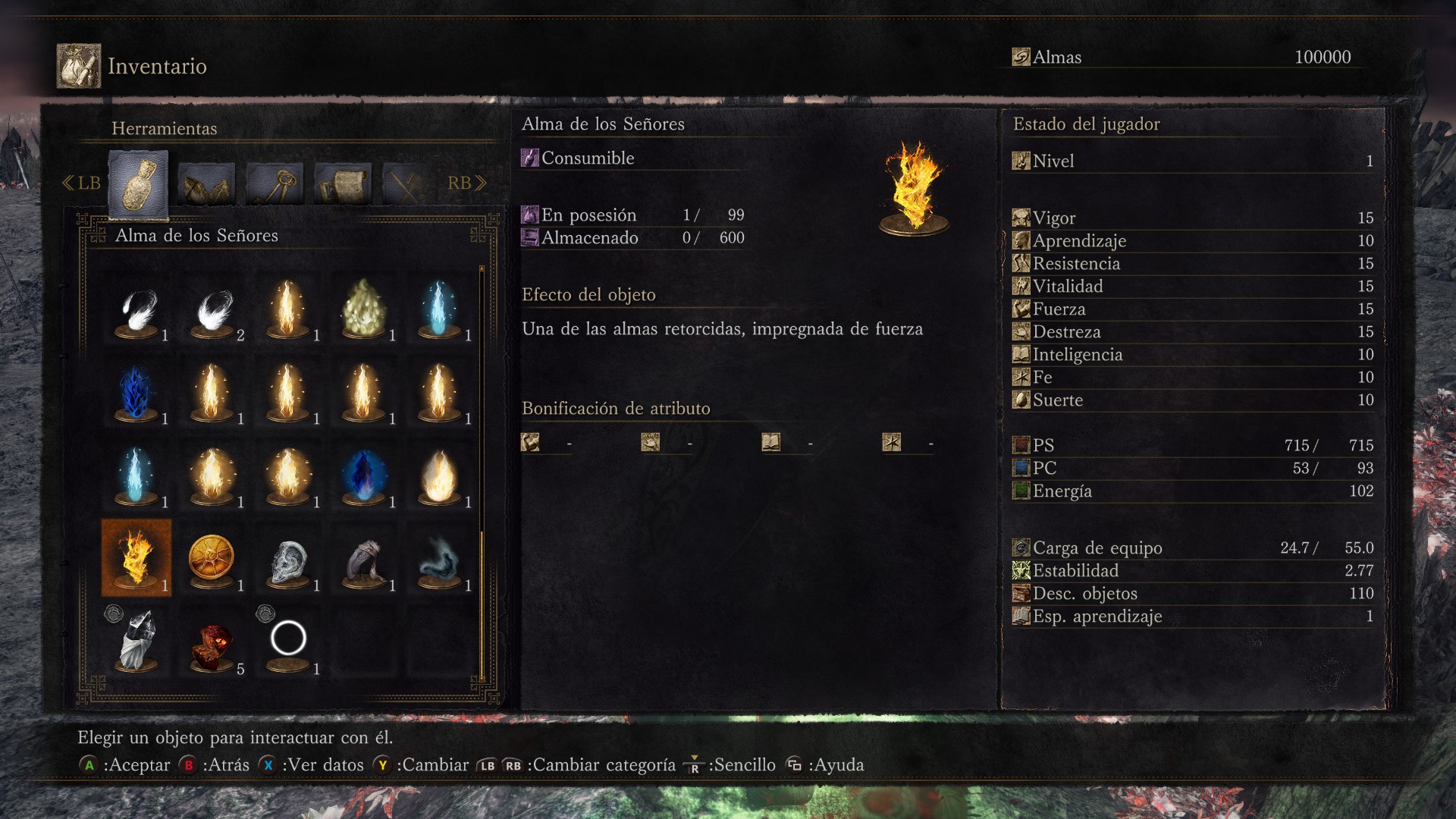This screenshot has height=819, width=1456.
Task: Click the Ayuda help prompt
Action: click(825, 764)
